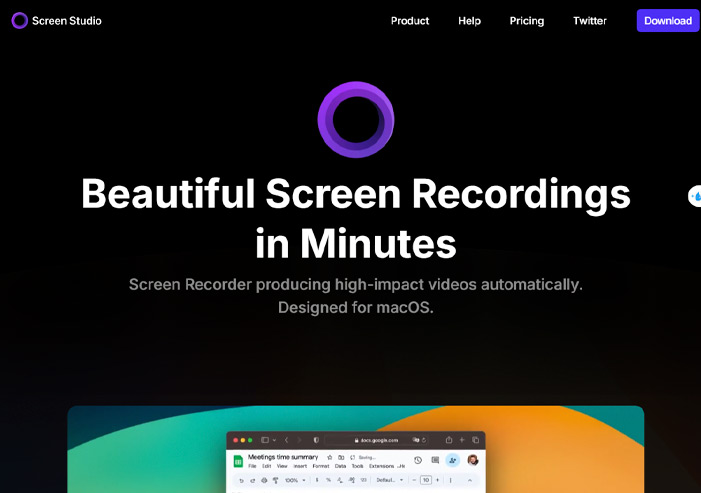Click the Screen Studio ring logo in header
701x493 pixels.
click(19, 20)
